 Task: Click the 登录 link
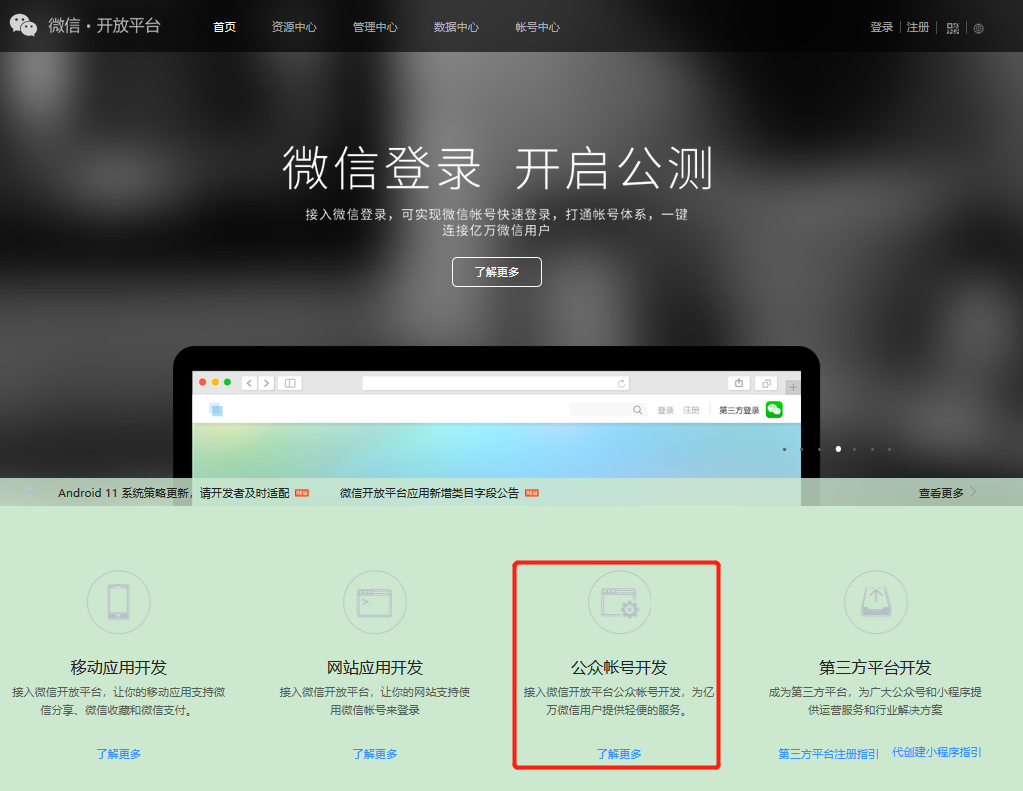tap(881, 27)
